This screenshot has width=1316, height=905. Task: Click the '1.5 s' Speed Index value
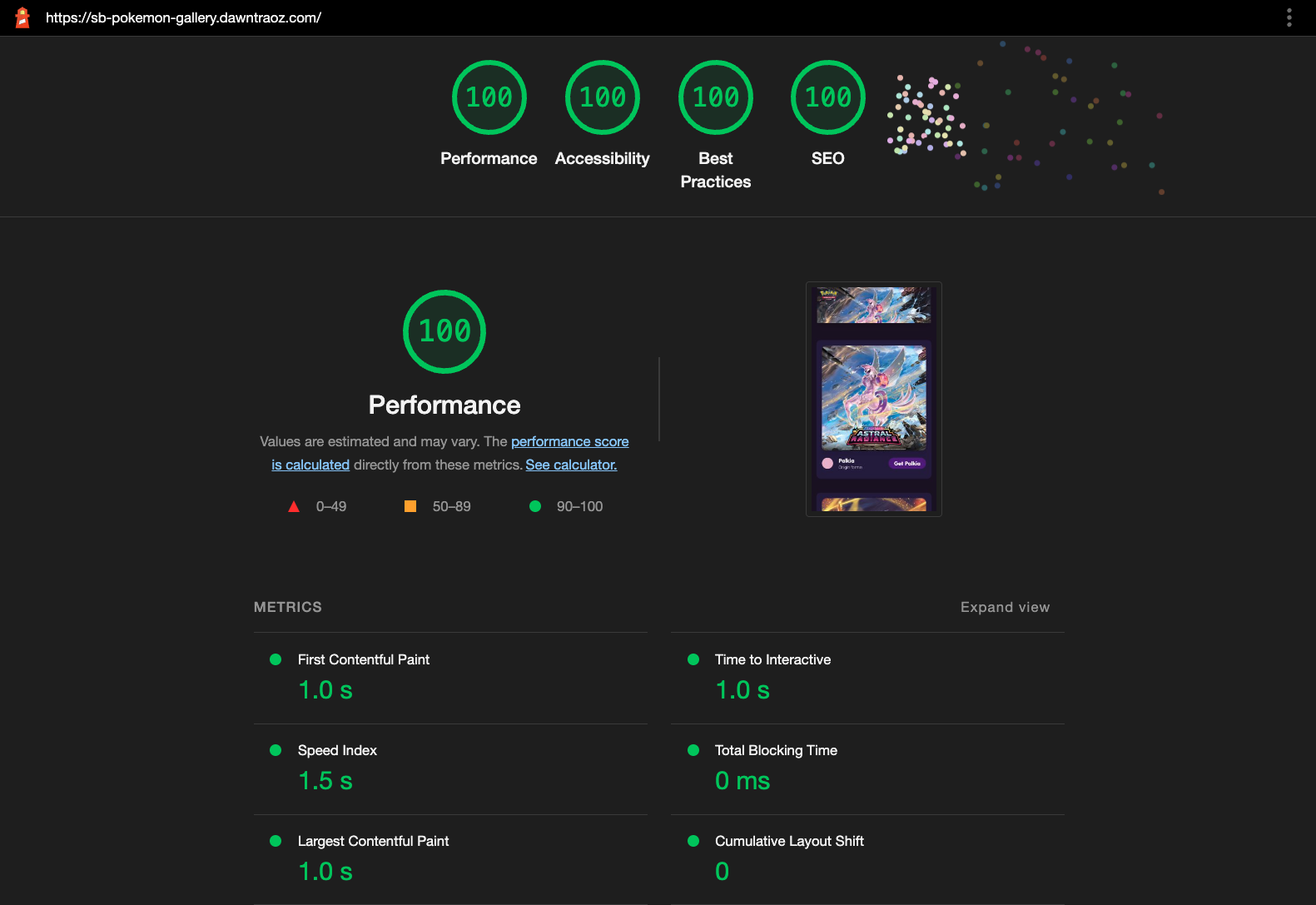pyautogui.click(x=325, y=781)
